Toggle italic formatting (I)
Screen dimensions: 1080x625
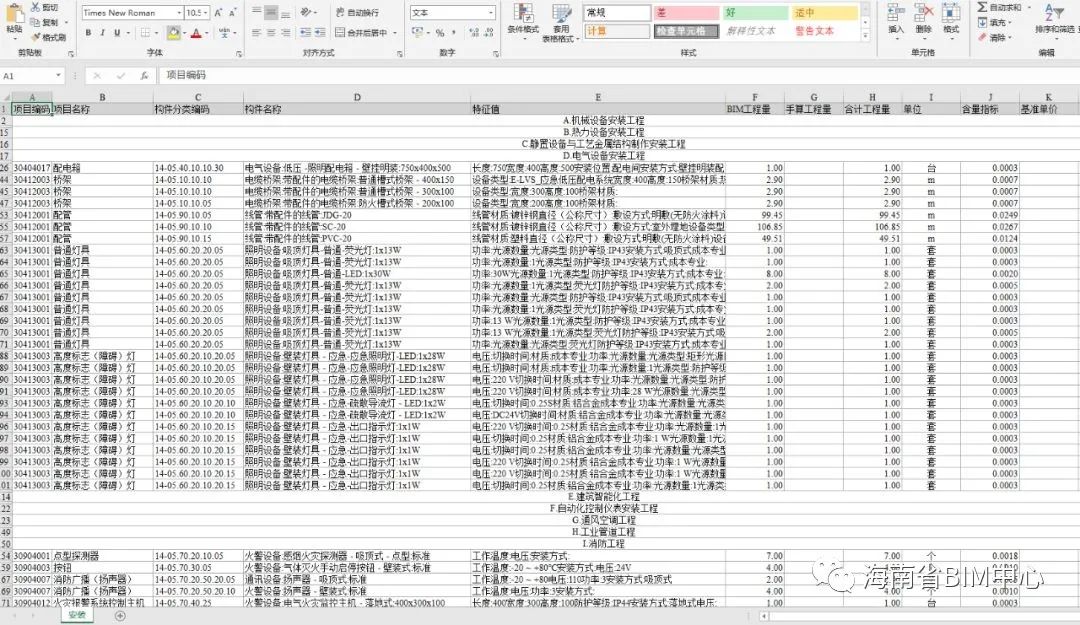click(103, 32)
